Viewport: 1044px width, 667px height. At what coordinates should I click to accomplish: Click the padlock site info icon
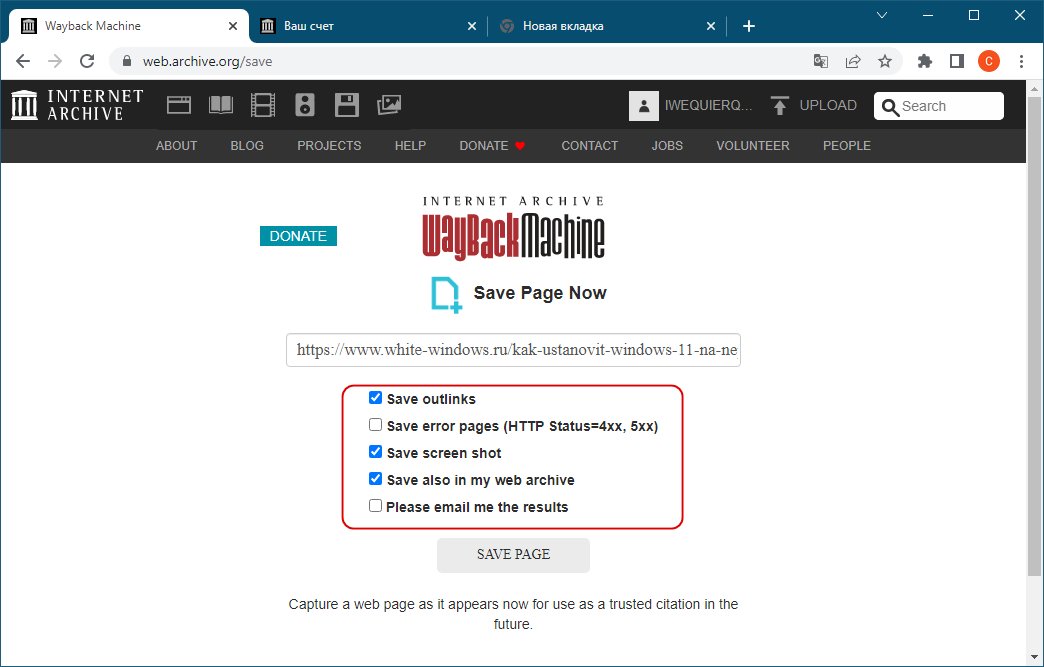coord(127,61)
